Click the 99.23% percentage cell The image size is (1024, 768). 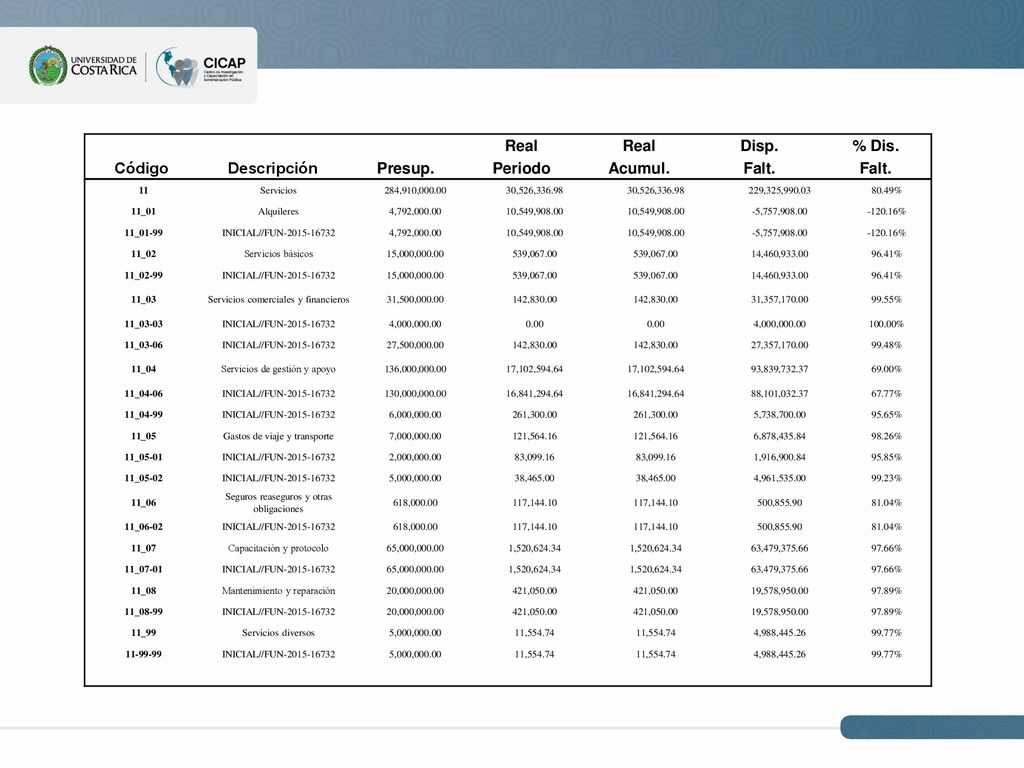point(886,478)
